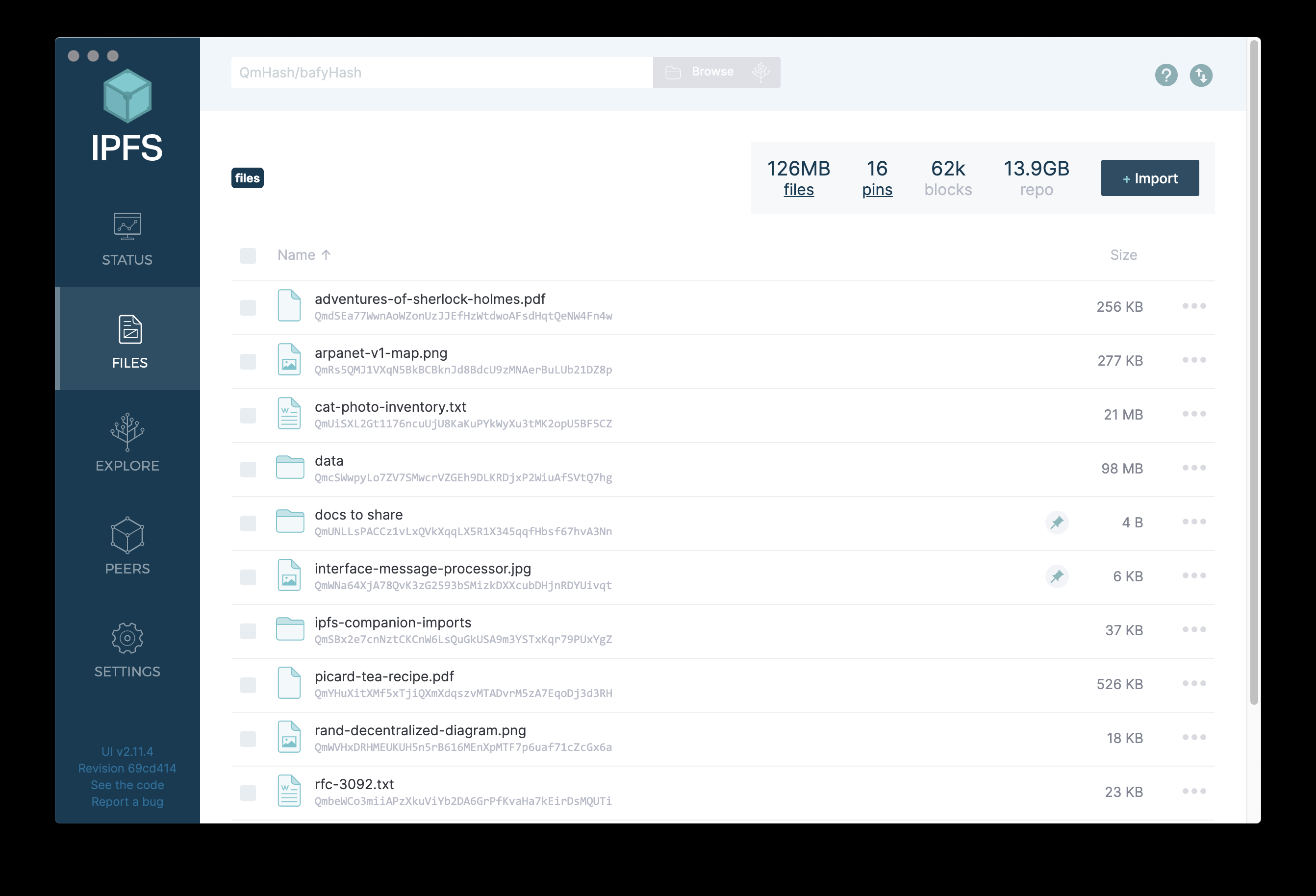Click the picard-tea-recipe.pdf file icon
The height and width of the screenshot is (896, 1316).
click(289, 683)
